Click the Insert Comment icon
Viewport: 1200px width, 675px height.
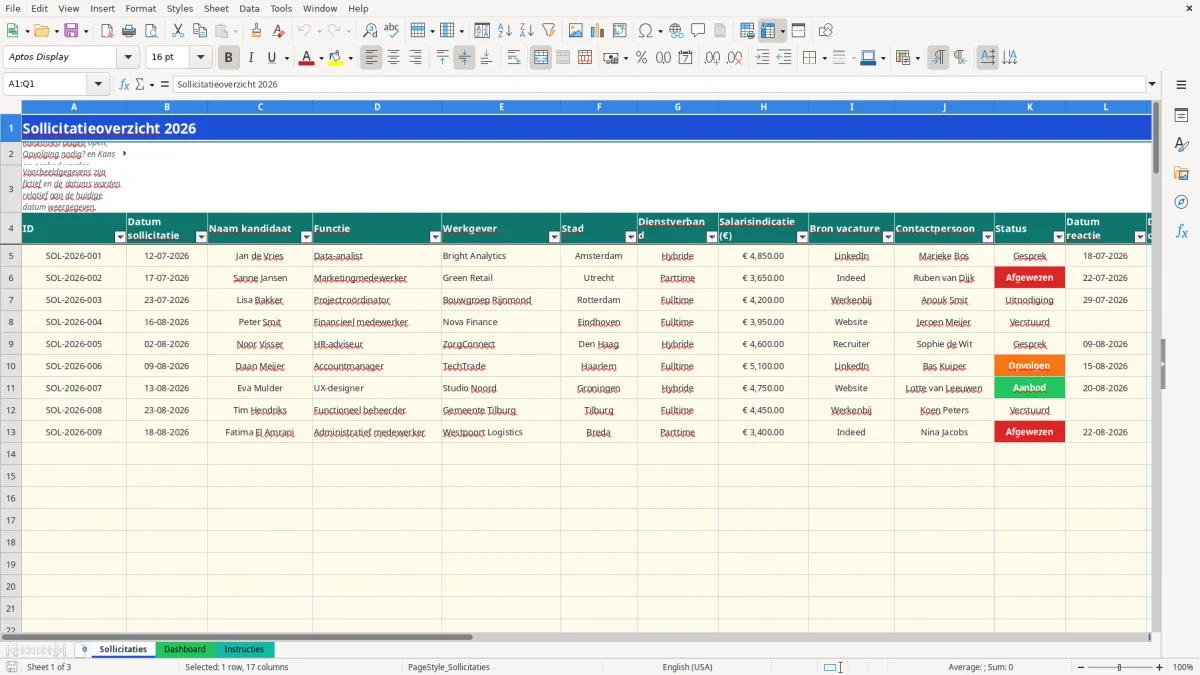(698, 31)
